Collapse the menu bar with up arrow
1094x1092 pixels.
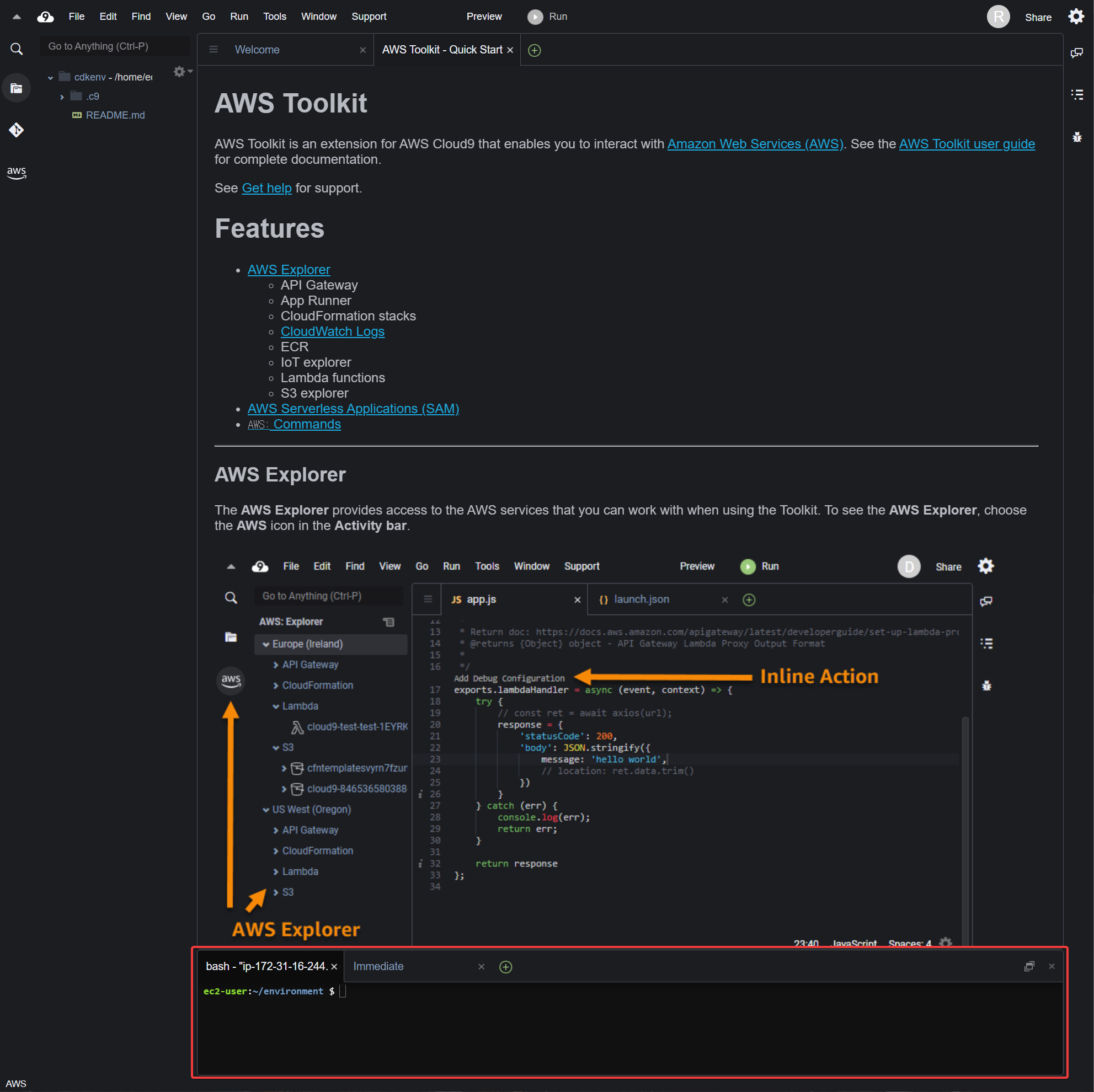[x=17, y=17]
